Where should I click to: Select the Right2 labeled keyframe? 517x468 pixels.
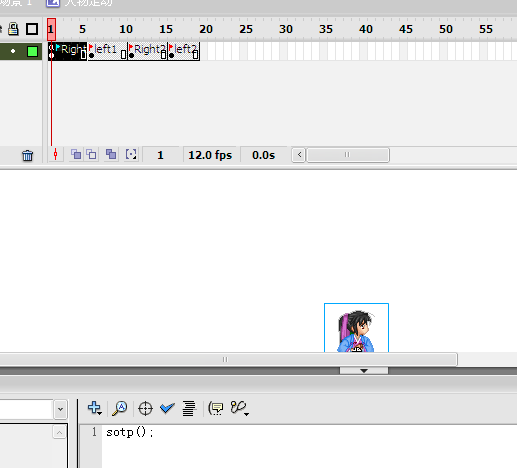coord(147,51)
